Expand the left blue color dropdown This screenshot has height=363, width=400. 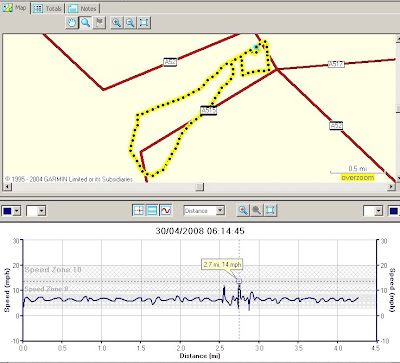tap(17, 211)
